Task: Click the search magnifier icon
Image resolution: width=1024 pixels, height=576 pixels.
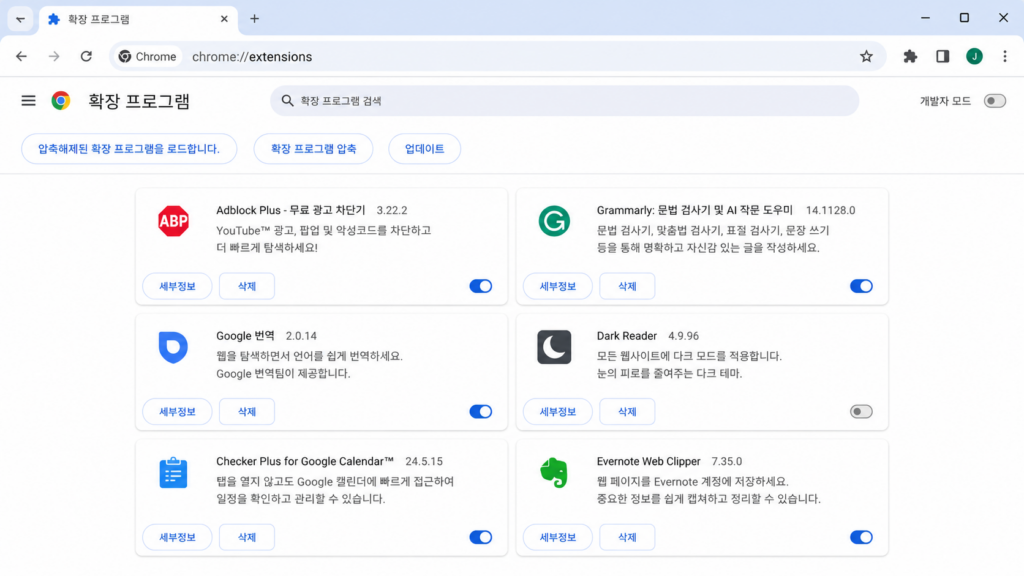Action: coord(287,101)
